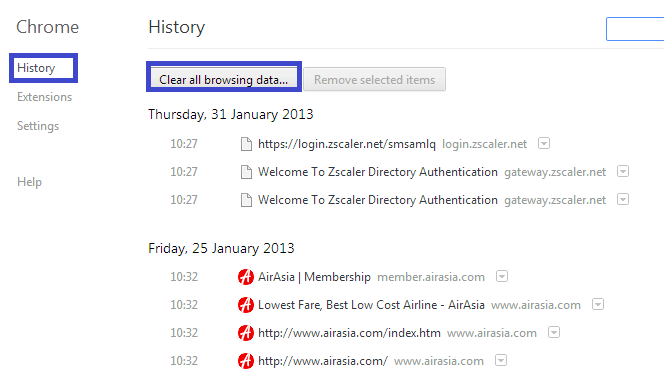Image resolution: width=664 pixels, height=379 pixels.
Task: Open dropdown arrow for second gateway.zscaler.net entry
Action: [622, 199]
